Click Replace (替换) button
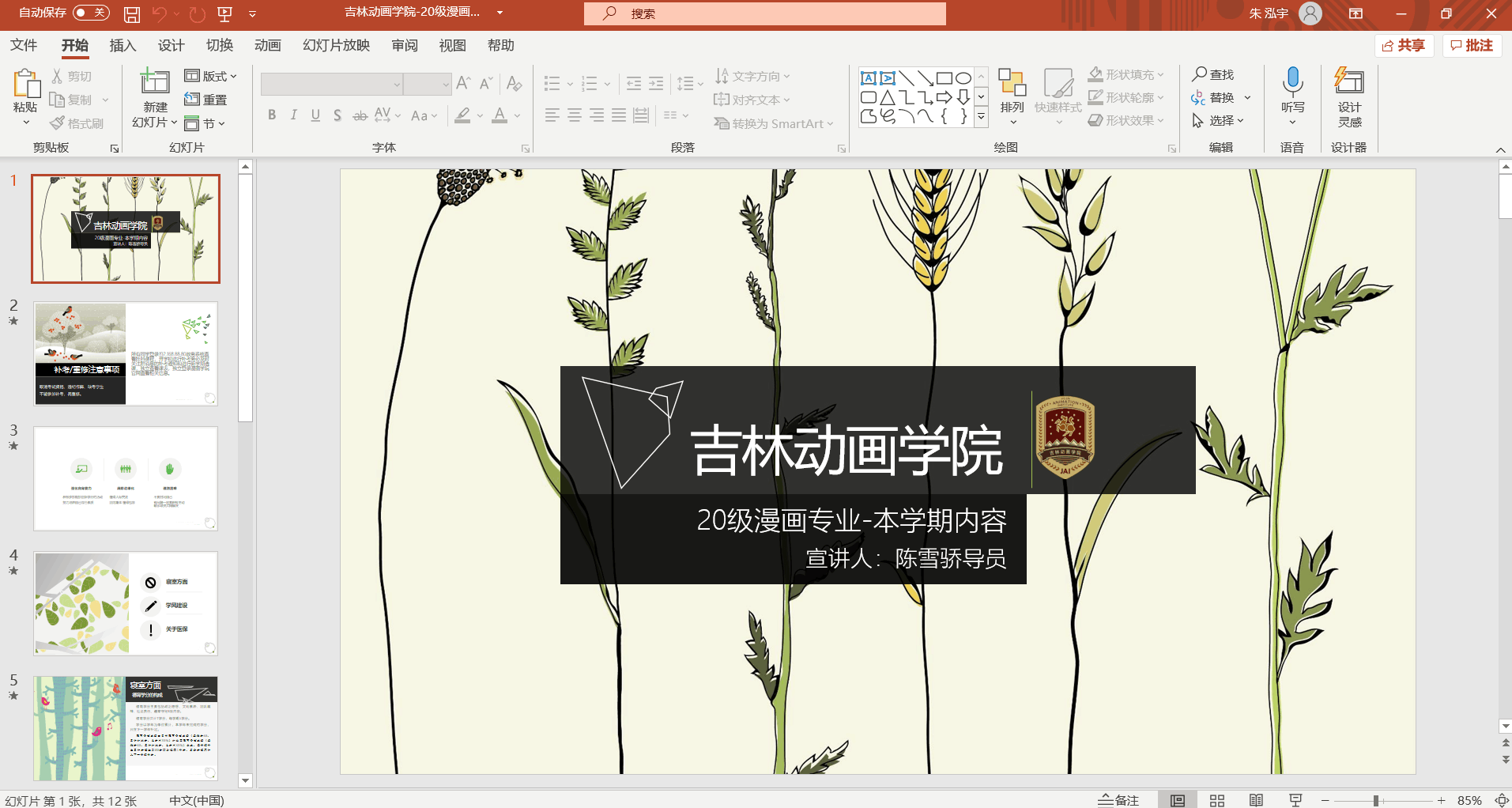 coord(1212,97)
